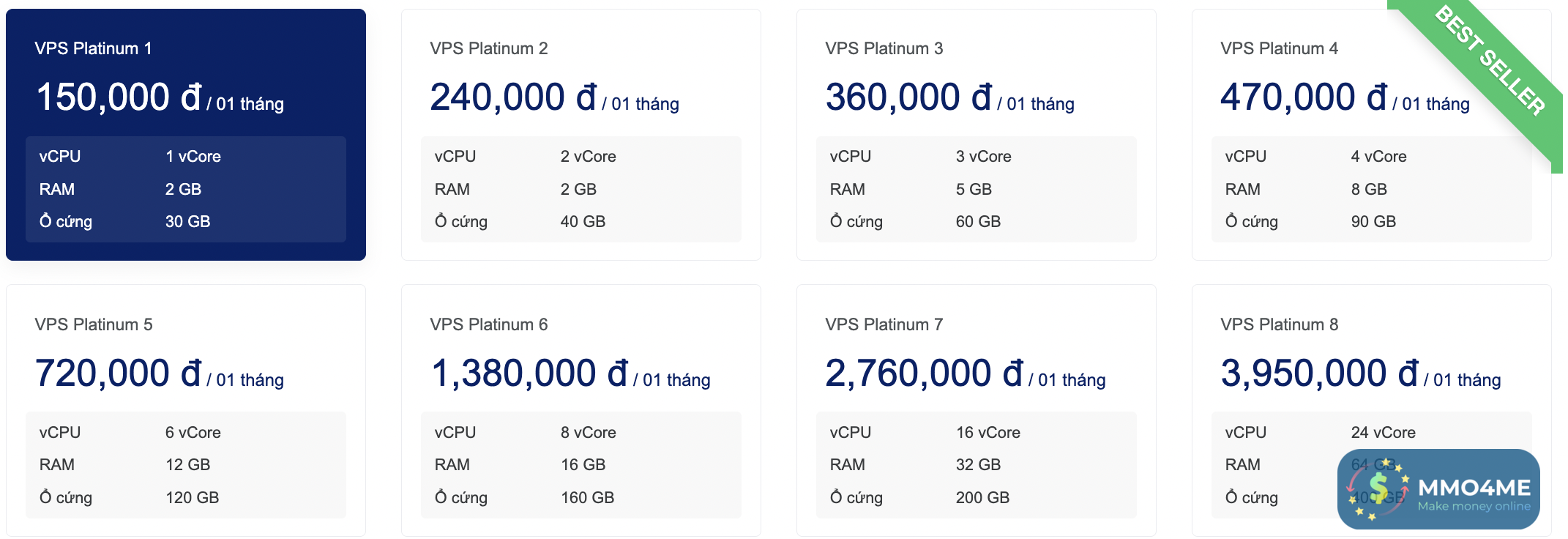Select the 1,380,000 đ price
The width and height of the screenshot is (1568, 539).
[530, 373]
